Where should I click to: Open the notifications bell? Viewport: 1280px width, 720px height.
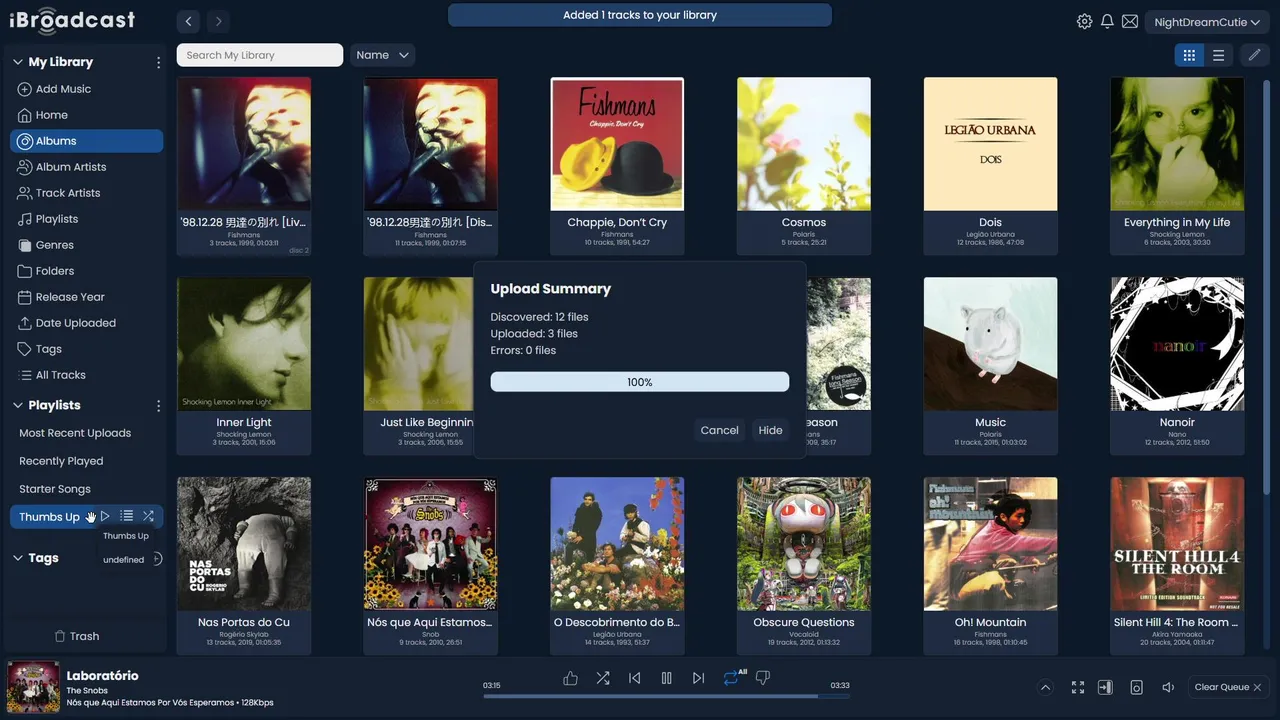(x=1107, y=21)
